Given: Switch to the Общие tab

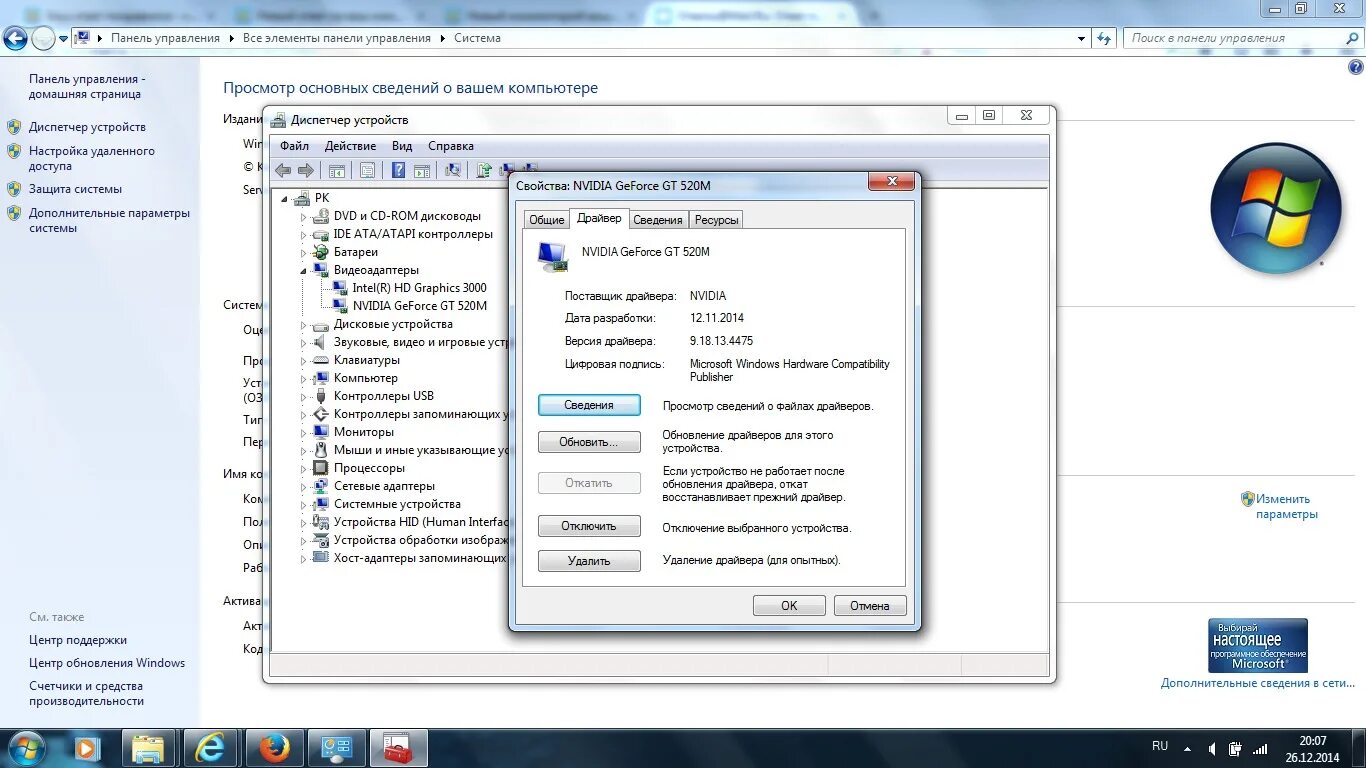Looking at the screenshot, I should (x=547, y=220).
